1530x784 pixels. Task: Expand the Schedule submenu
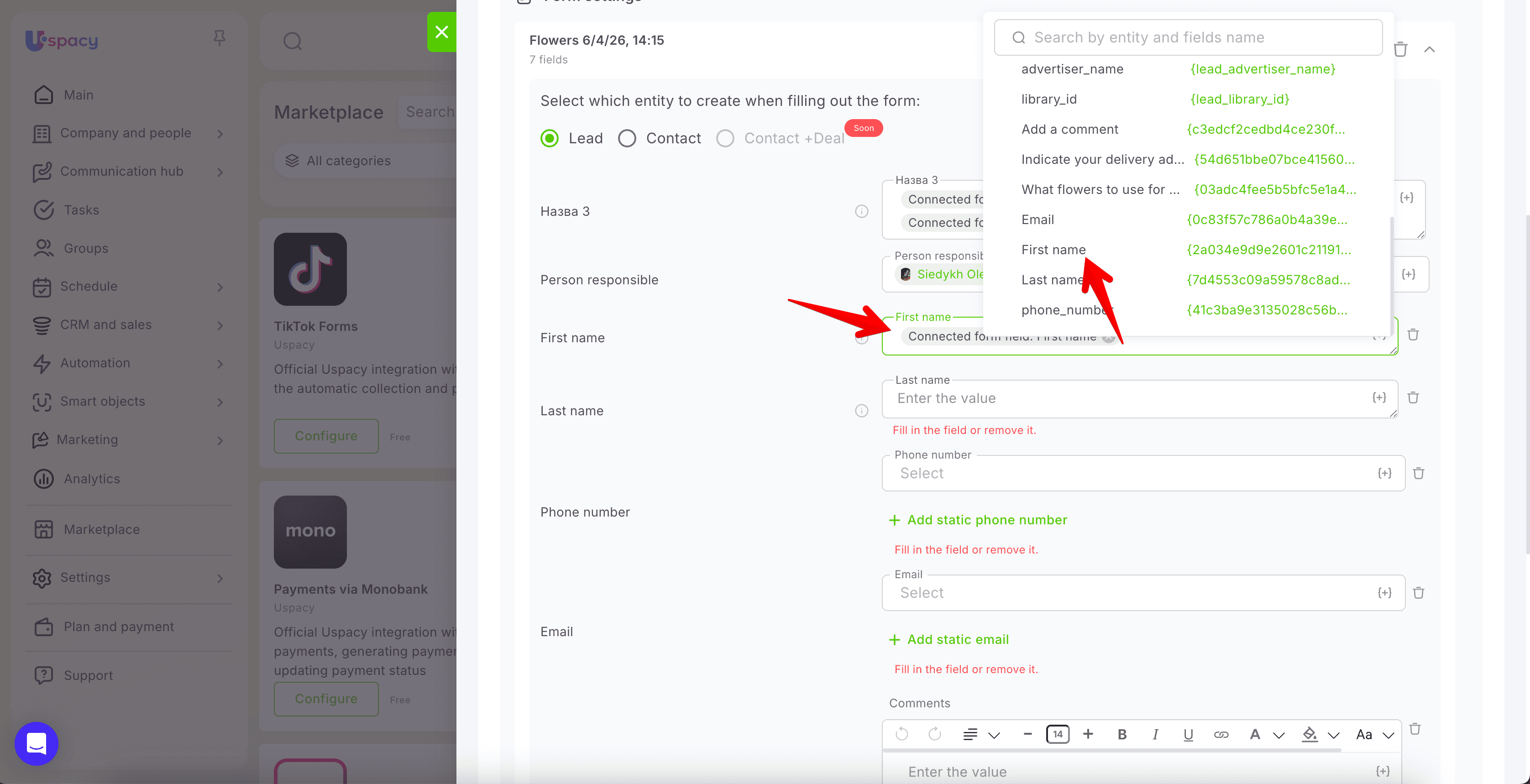click(x=220, y=287)
